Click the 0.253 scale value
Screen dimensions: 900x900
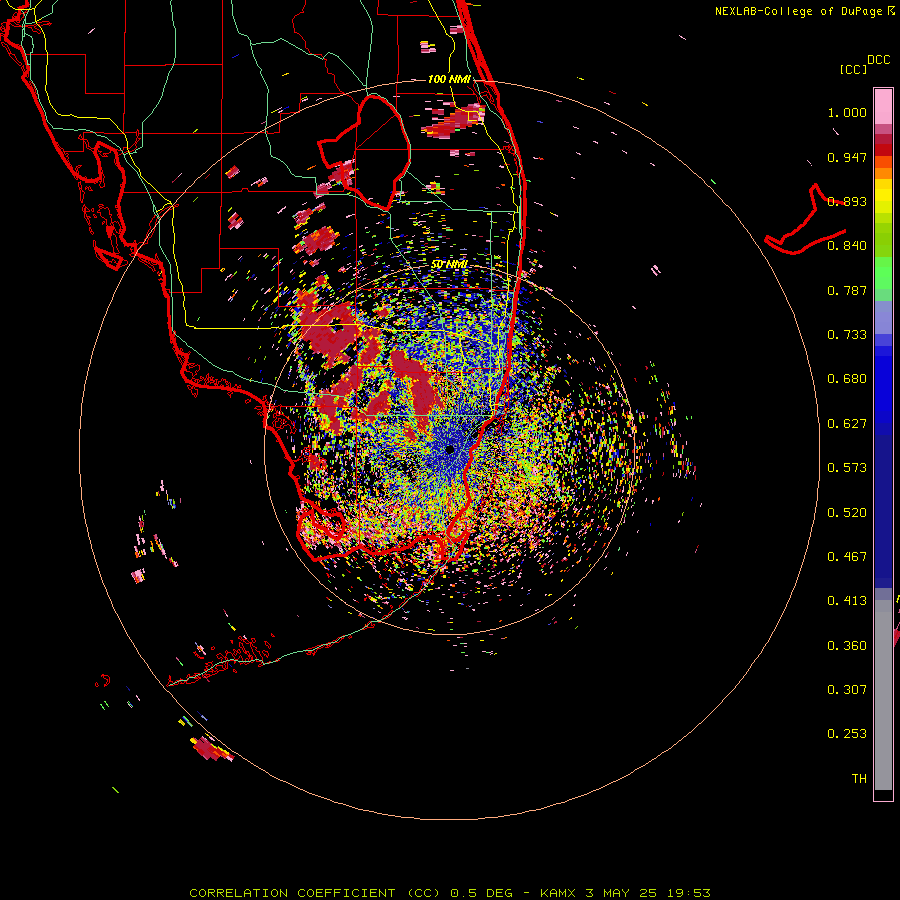(847, 734)
